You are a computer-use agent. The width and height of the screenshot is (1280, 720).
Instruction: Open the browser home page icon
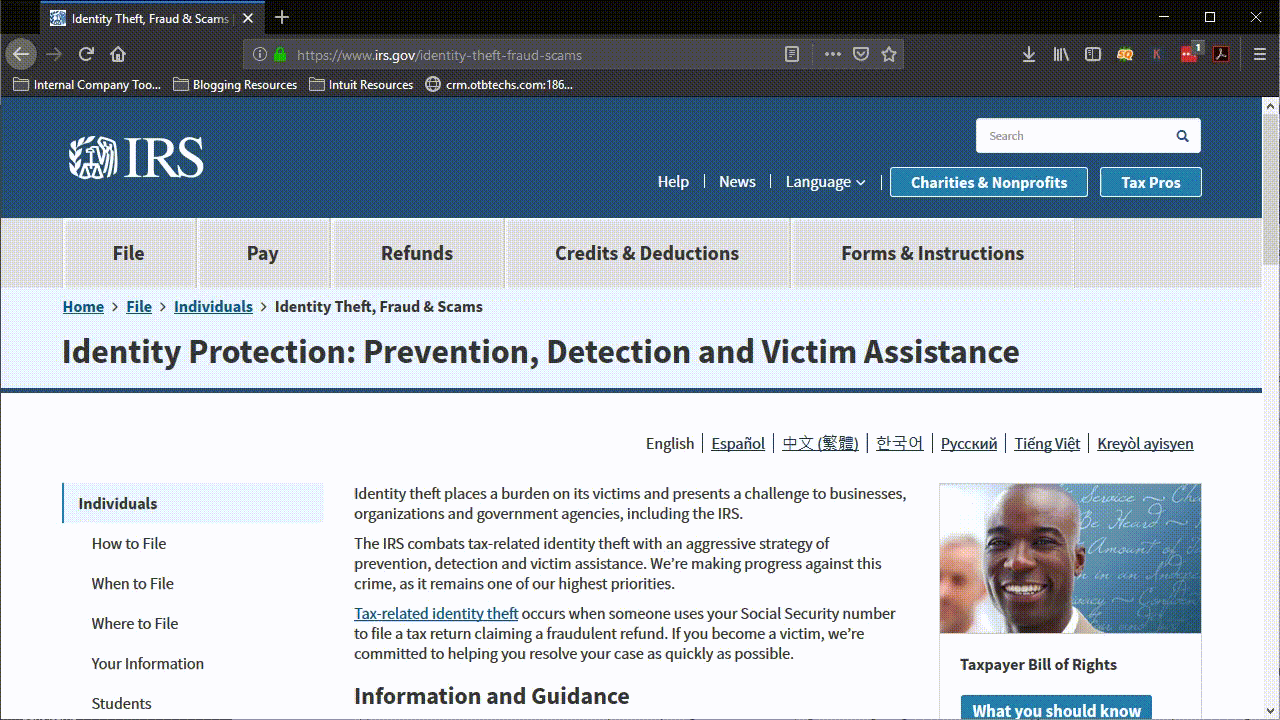click(118, 54)
